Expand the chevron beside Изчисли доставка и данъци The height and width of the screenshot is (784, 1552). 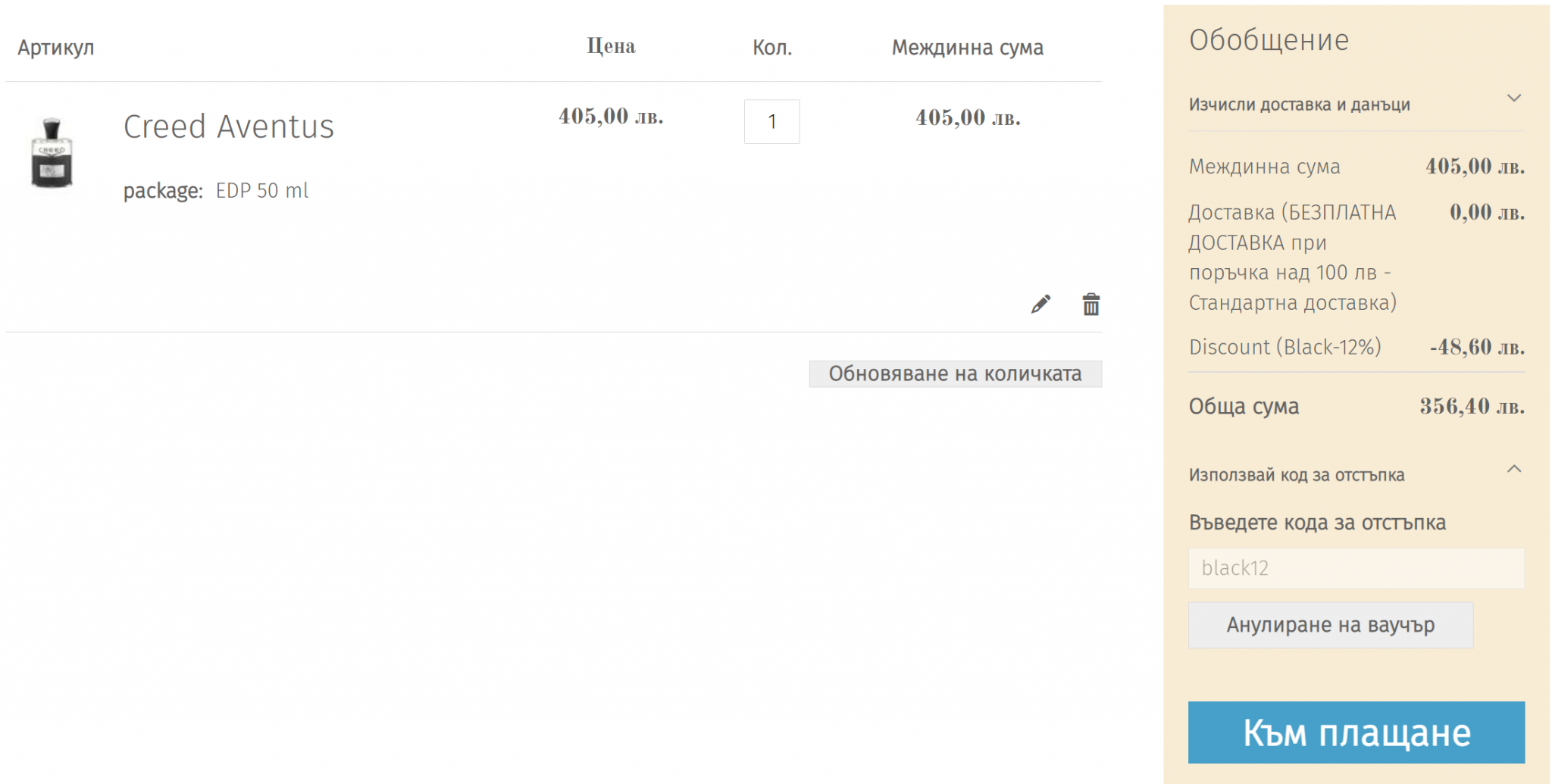1513,98
